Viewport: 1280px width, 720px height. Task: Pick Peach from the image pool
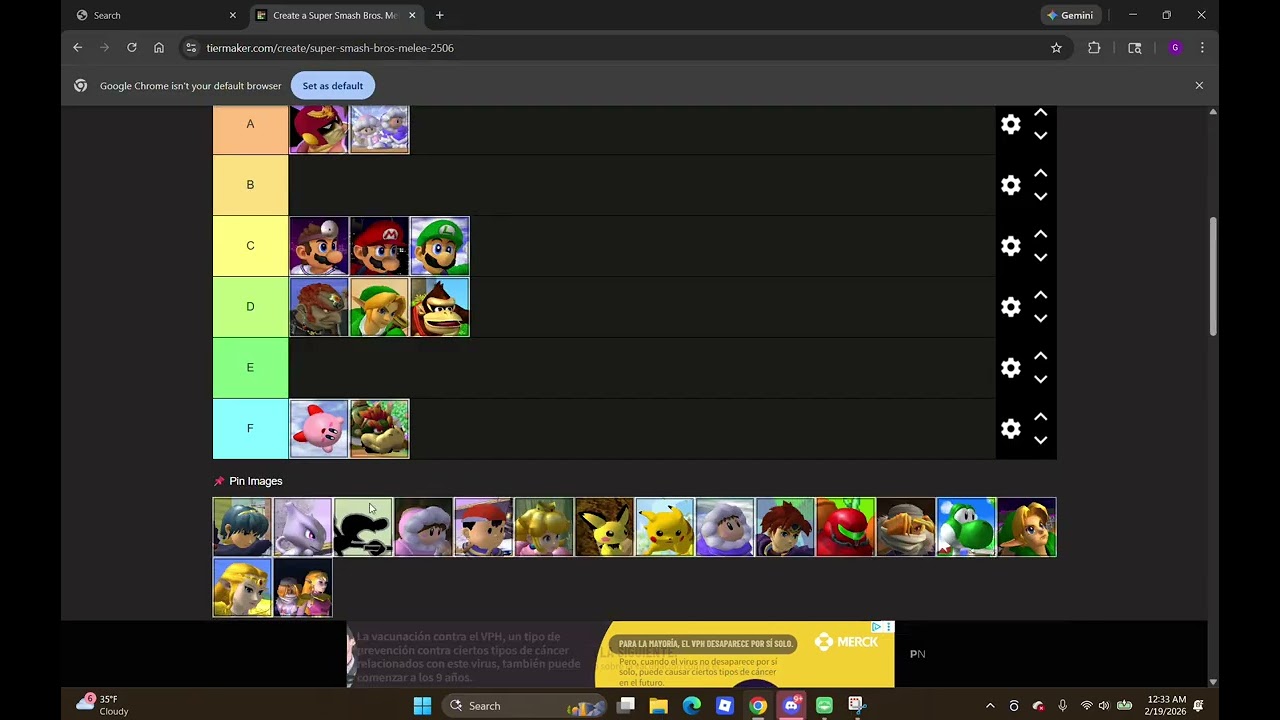point(544,527)
